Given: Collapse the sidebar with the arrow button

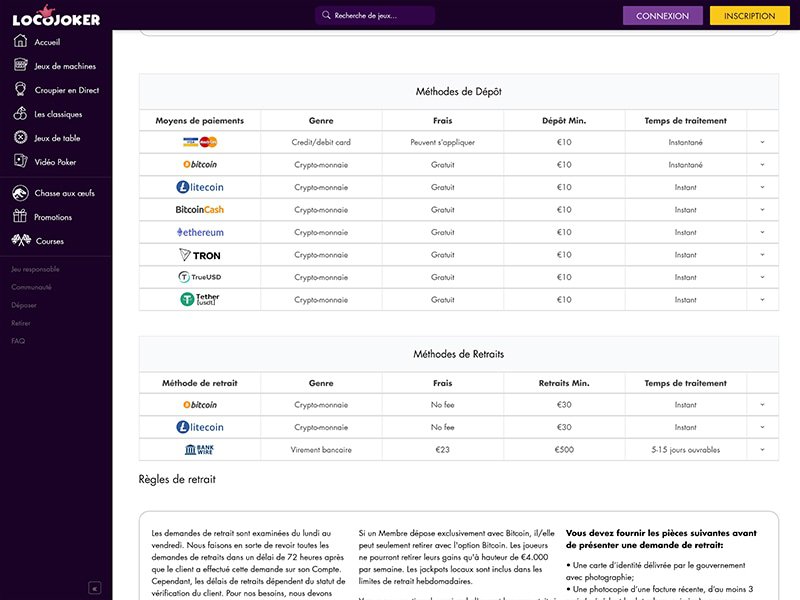Looking at the screenshot, I should (94, 588).
